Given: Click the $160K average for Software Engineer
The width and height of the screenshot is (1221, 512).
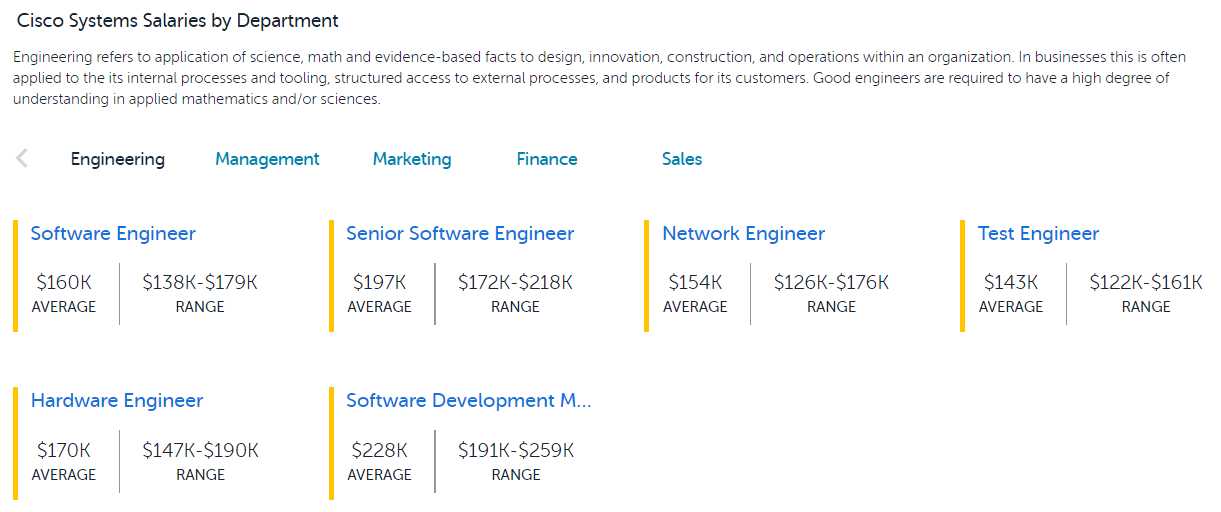Looking at the screenshot, I should click(64, 283).
